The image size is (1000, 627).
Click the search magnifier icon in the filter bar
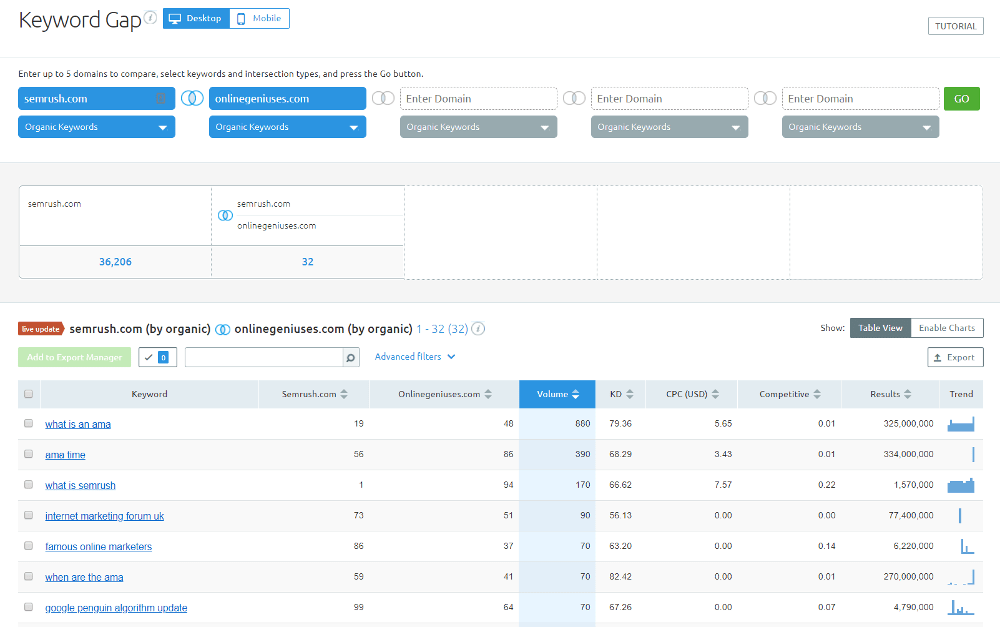point(350,357)
